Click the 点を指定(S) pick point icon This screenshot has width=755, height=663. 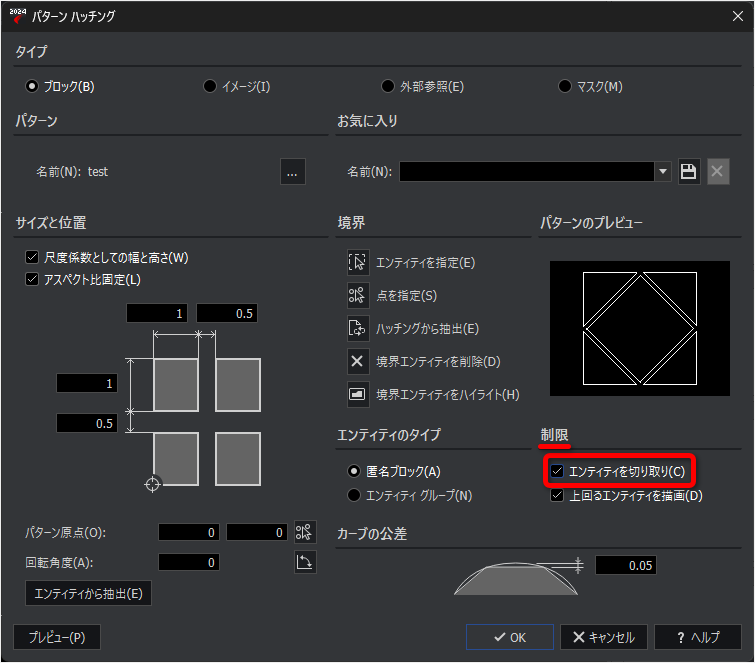click(358, 295)
